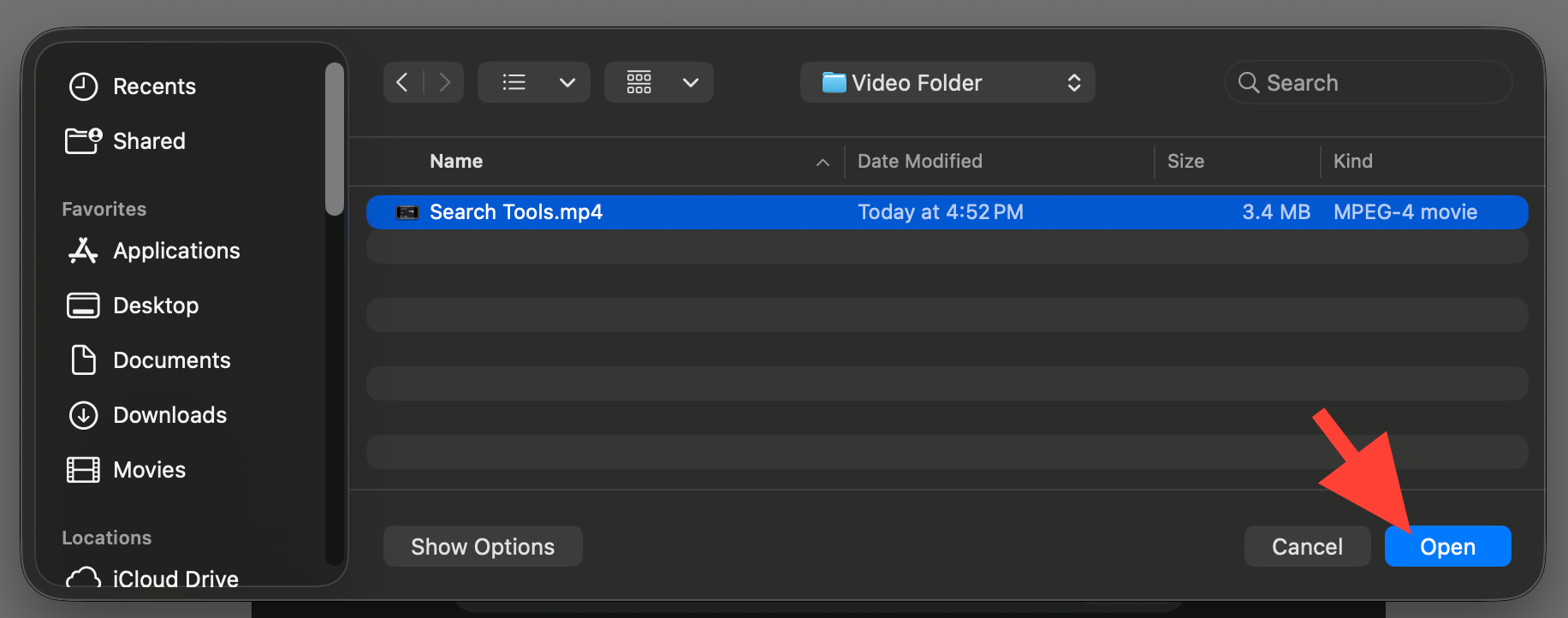Open the Video Folder location popup
Viewport: 1568px width, 618px height.
(x=947, y=82)
